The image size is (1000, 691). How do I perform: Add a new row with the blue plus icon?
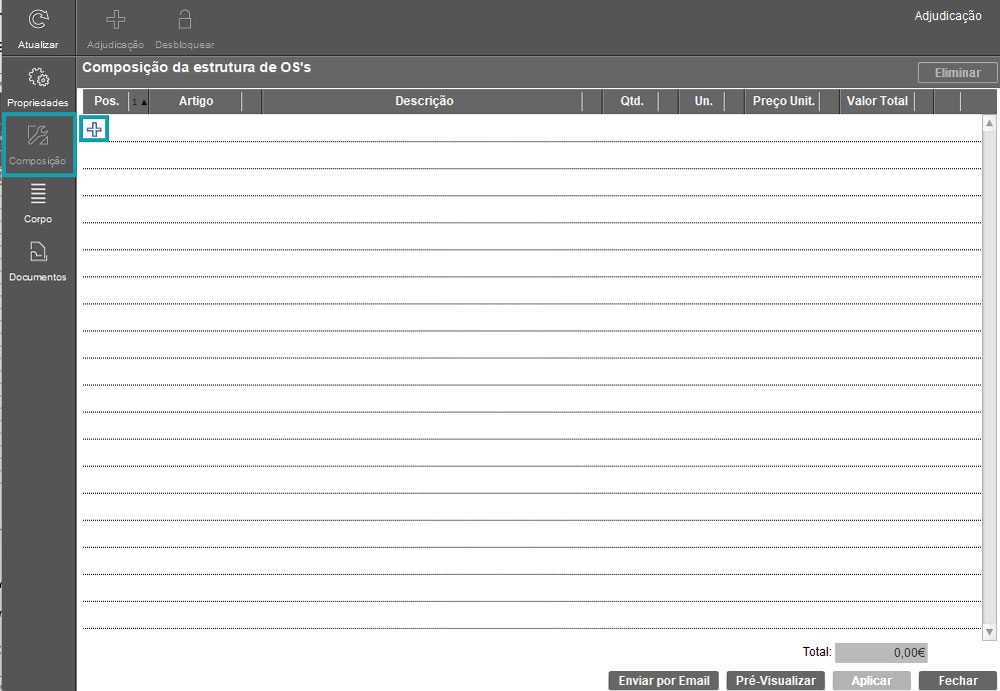94,129
